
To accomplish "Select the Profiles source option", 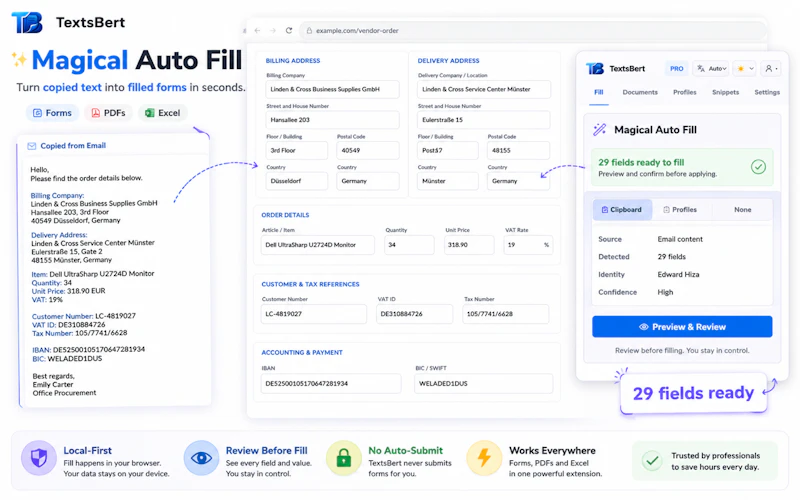I will pos(680,210).
